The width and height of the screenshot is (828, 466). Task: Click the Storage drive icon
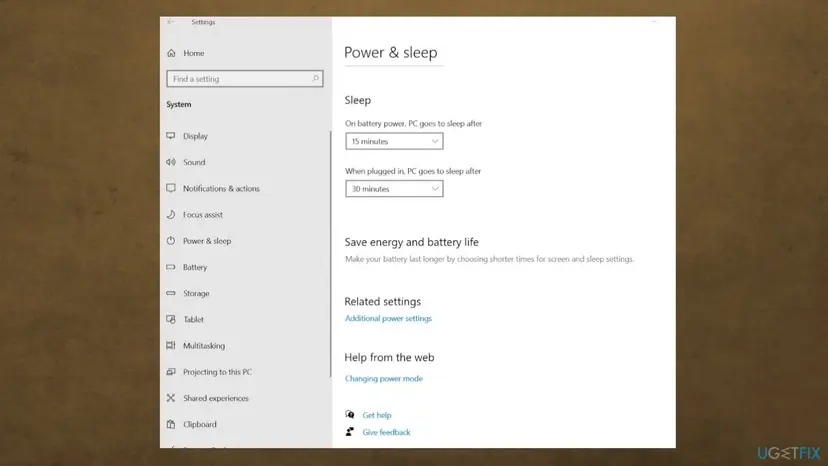(x=171, y=293)
